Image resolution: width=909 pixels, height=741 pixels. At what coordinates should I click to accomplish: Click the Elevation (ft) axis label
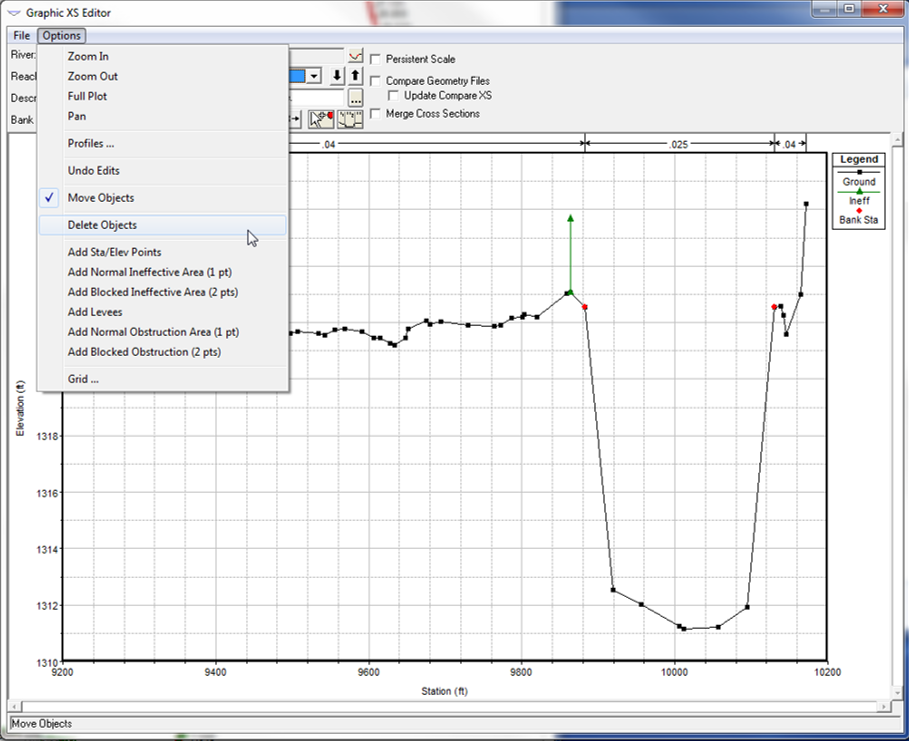(x=20, y=409)
